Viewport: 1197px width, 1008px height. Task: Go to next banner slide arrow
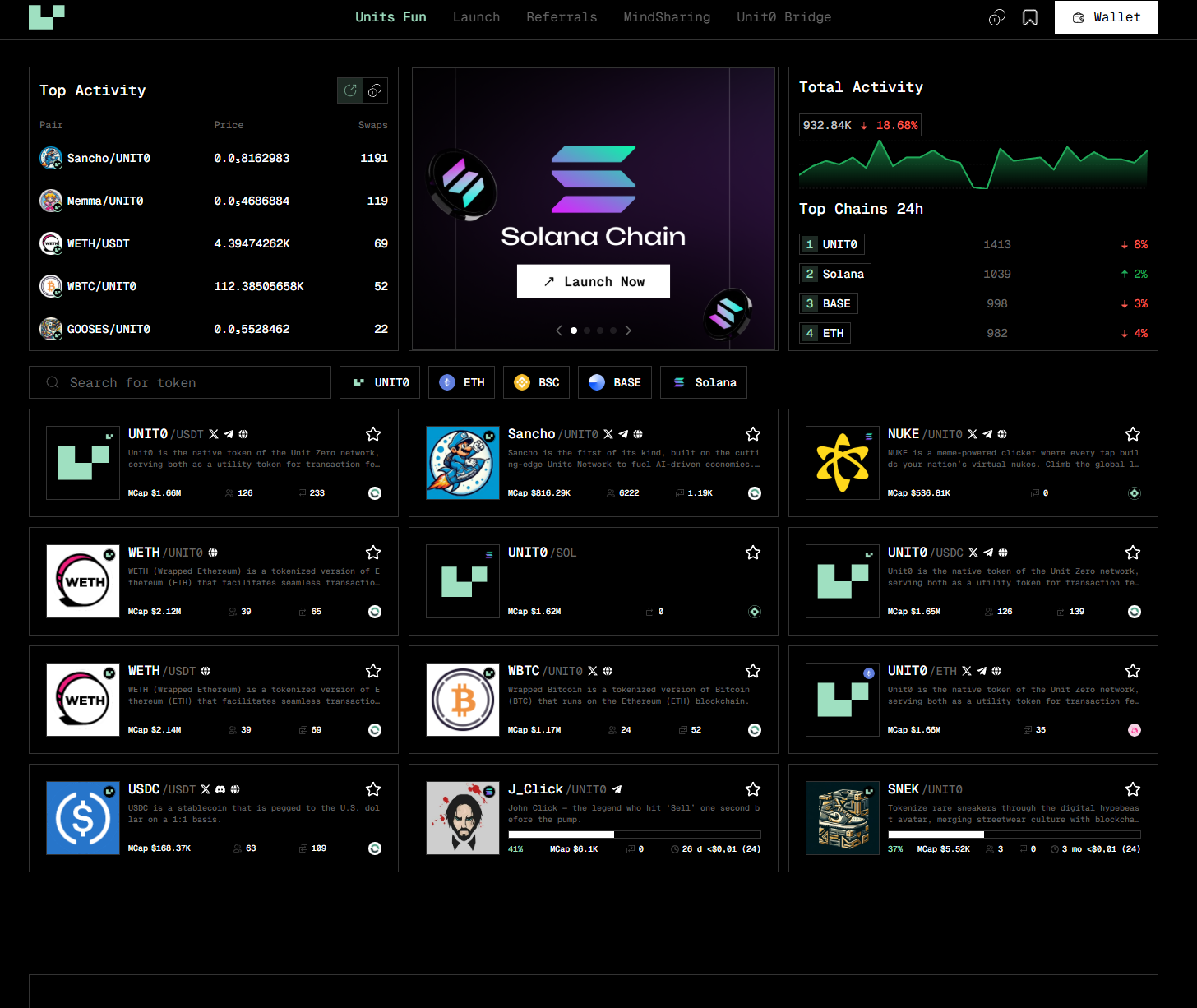(x=628, y=331)
